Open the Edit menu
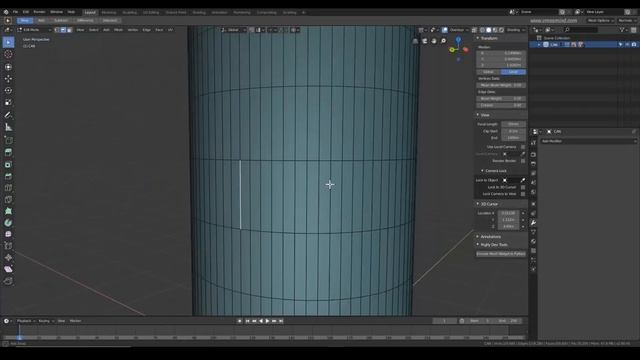 (26, 12)
